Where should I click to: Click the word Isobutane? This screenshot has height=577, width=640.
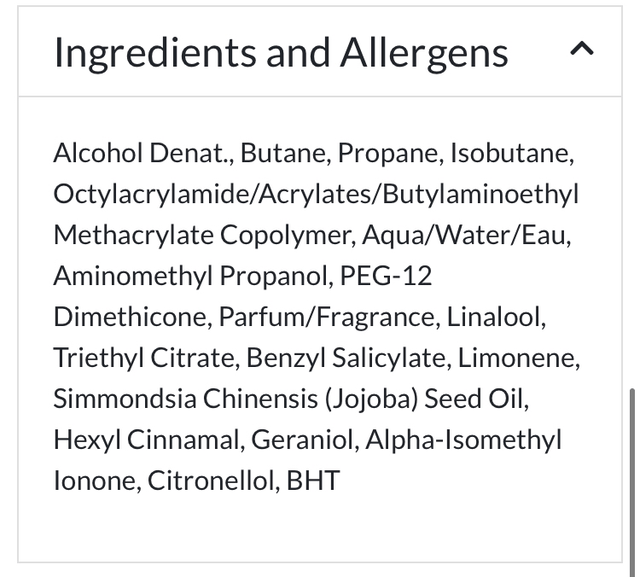(x=511, y=154)
